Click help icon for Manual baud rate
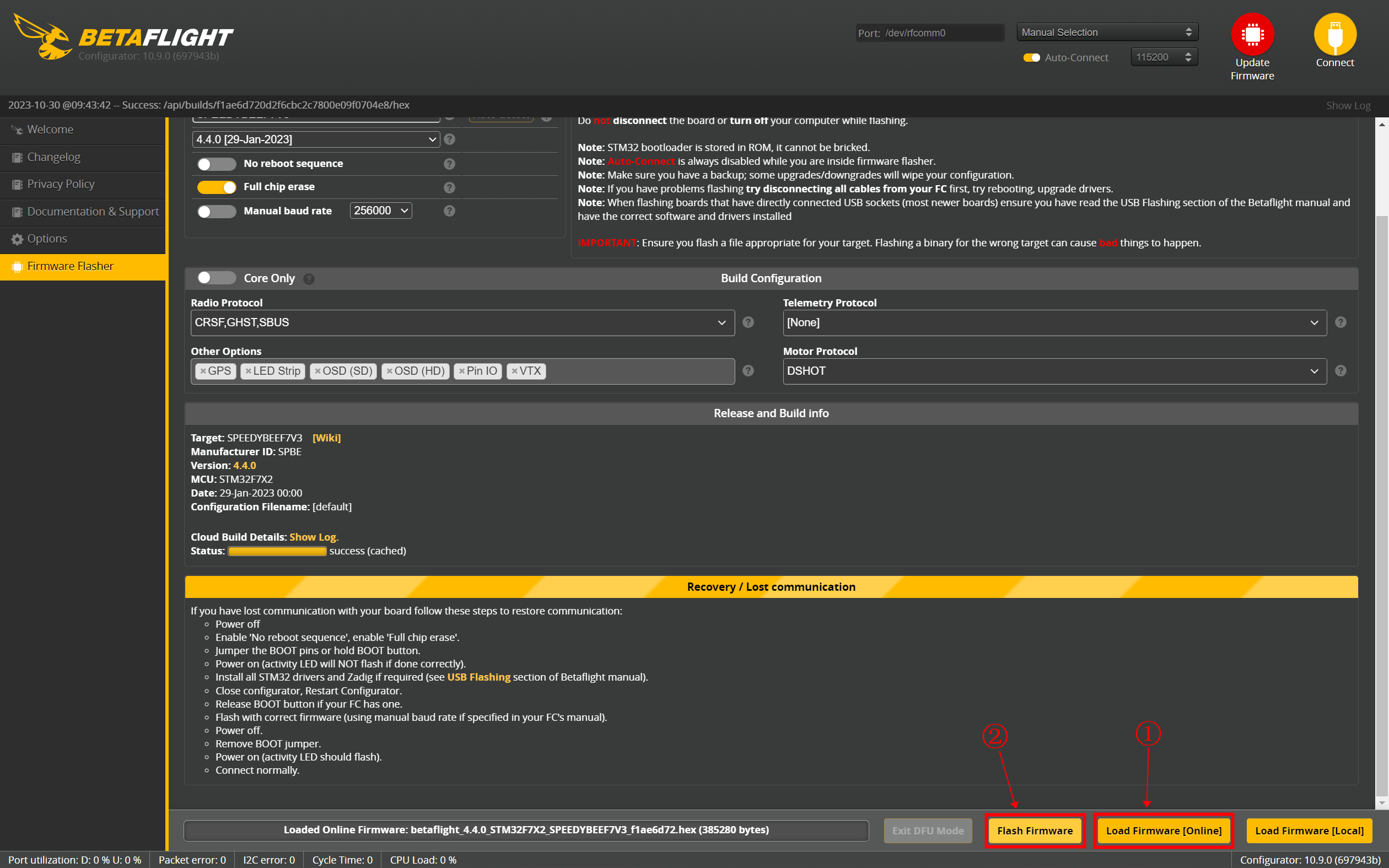The height and width of the screenshot is (868, 1389). click(449, 211)
